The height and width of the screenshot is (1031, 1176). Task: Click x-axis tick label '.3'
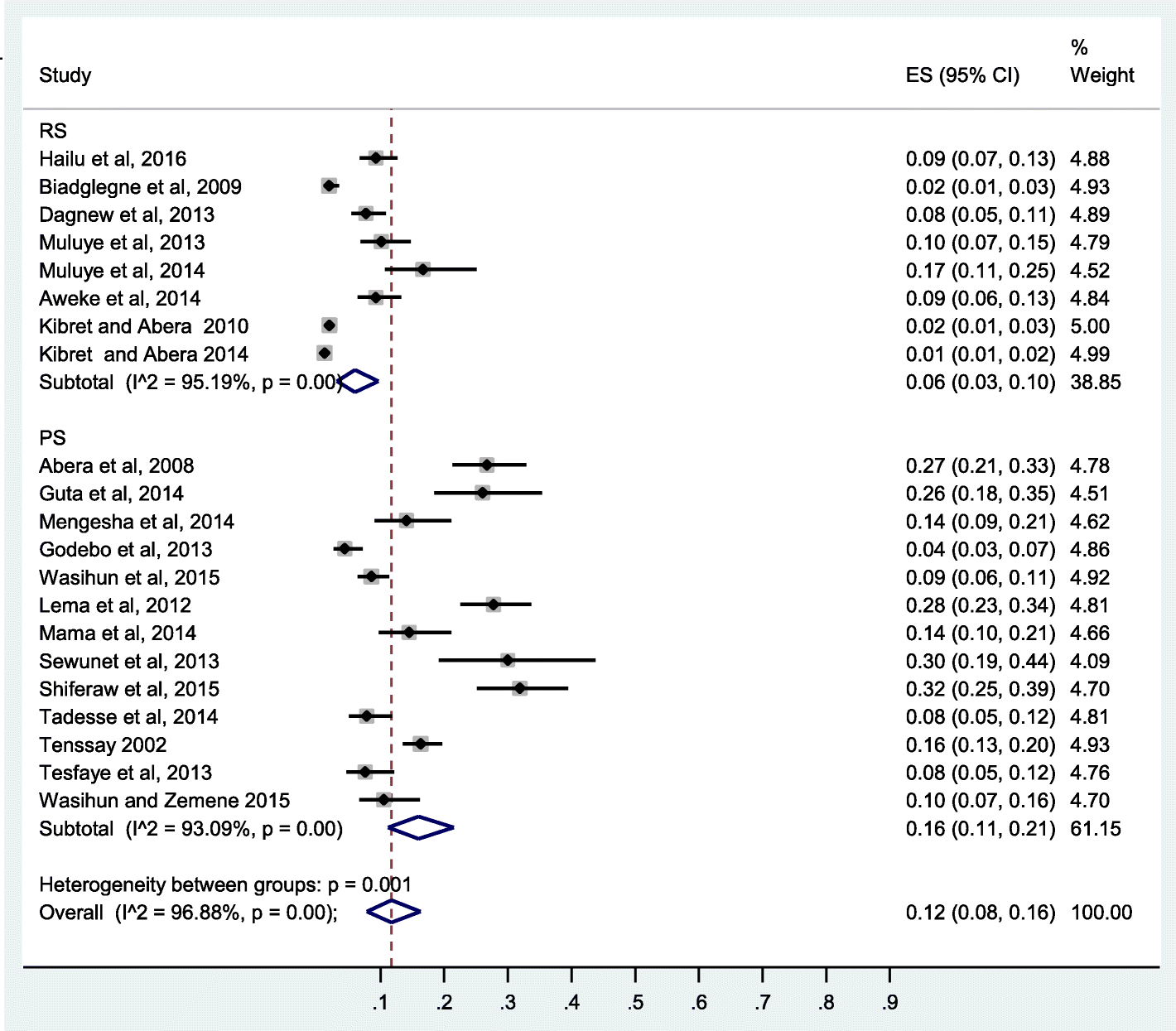[x=508, y=1004]
